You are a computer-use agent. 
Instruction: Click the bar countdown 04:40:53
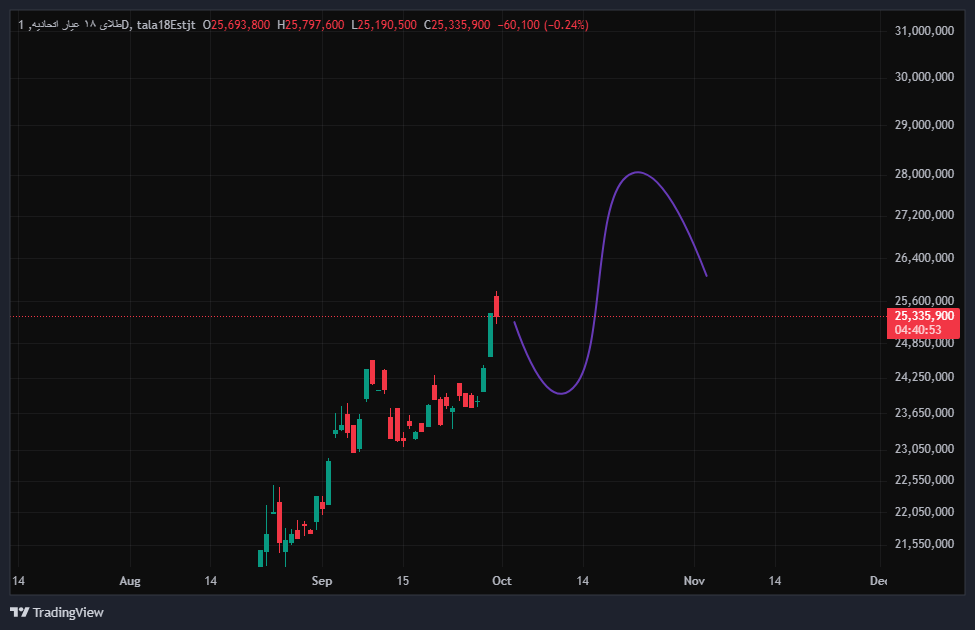[918, 330]
